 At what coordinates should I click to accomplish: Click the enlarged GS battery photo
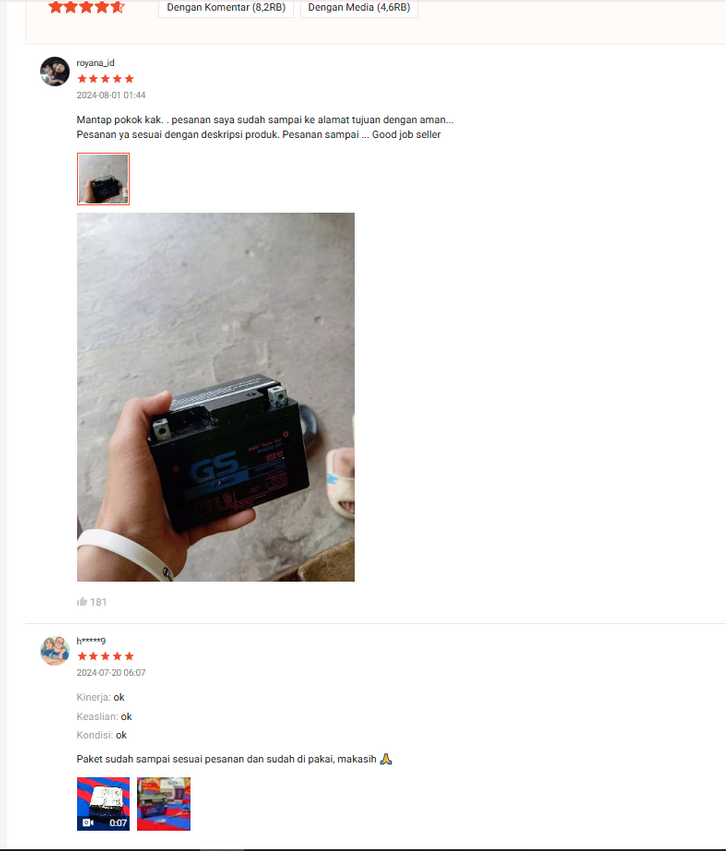tap(215, 397)
